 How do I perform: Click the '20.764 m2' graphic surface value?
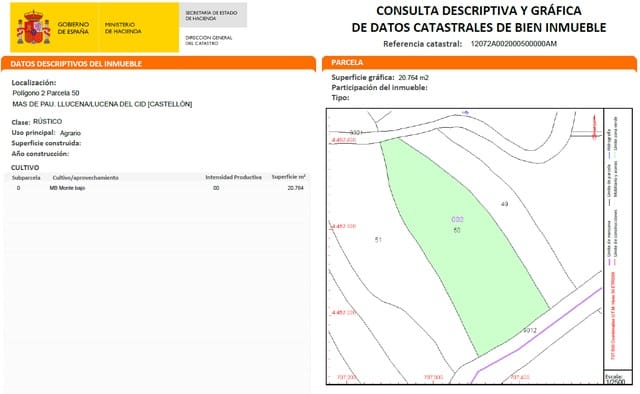click(x=413, y=78)
